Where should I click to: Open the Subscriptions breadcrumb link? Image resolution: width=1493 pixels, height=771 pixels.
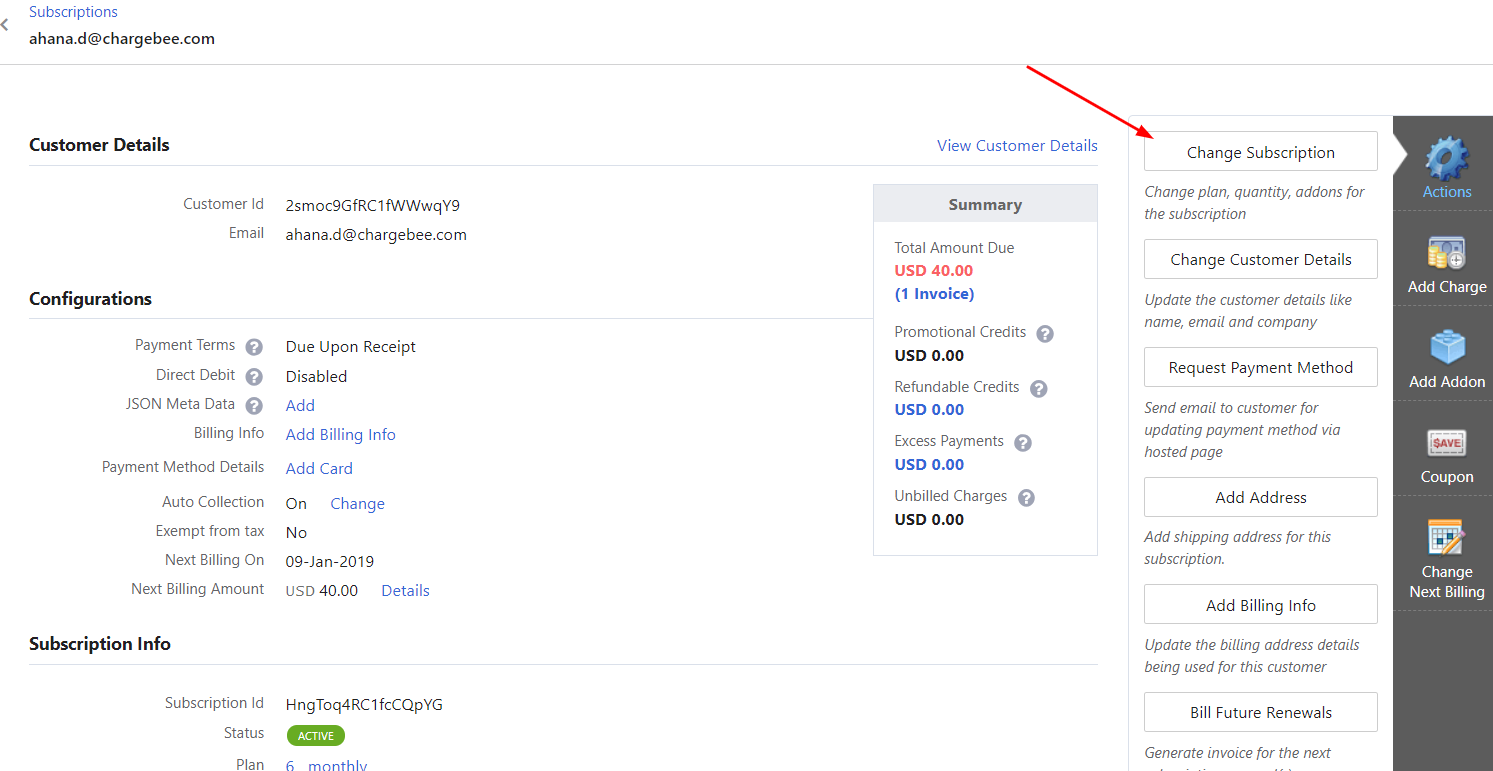tap(73, 12)
